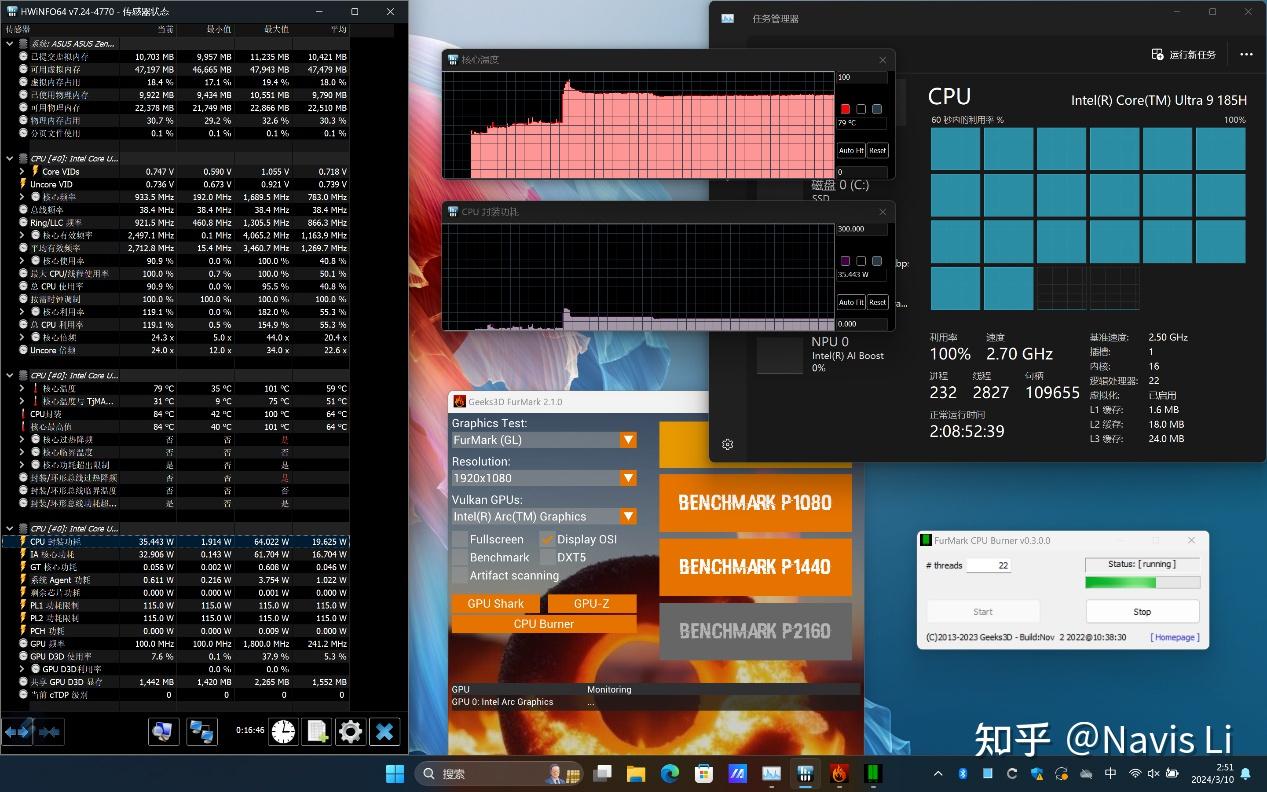Viewport: 1267px width, 792px height.
Task: Click Reset in CPU 封装功耗 graph
Action: pos(877,302)
